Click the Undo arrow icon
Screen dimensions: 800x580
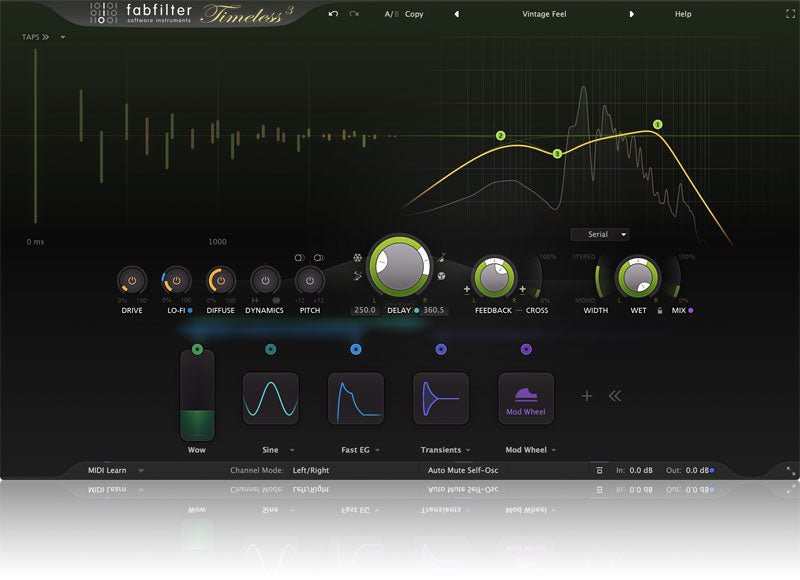point(333,14)
